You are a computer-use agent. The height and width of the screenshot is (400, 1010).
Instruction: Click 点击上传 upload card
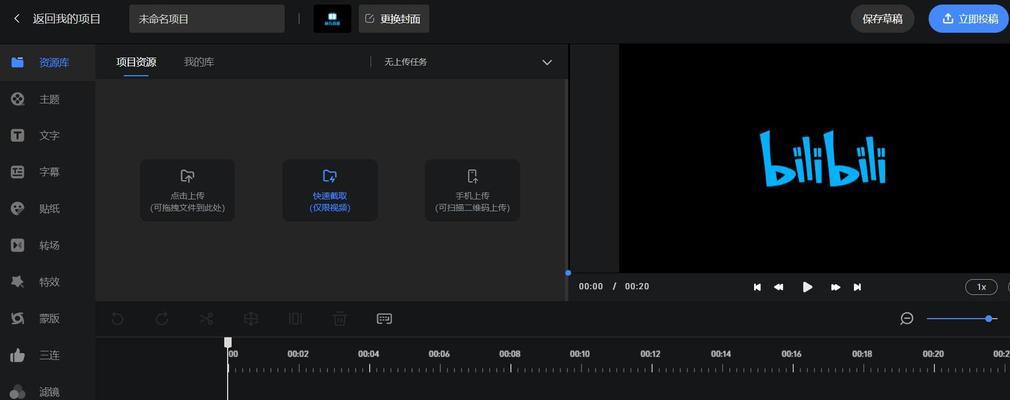click(187, 190)
